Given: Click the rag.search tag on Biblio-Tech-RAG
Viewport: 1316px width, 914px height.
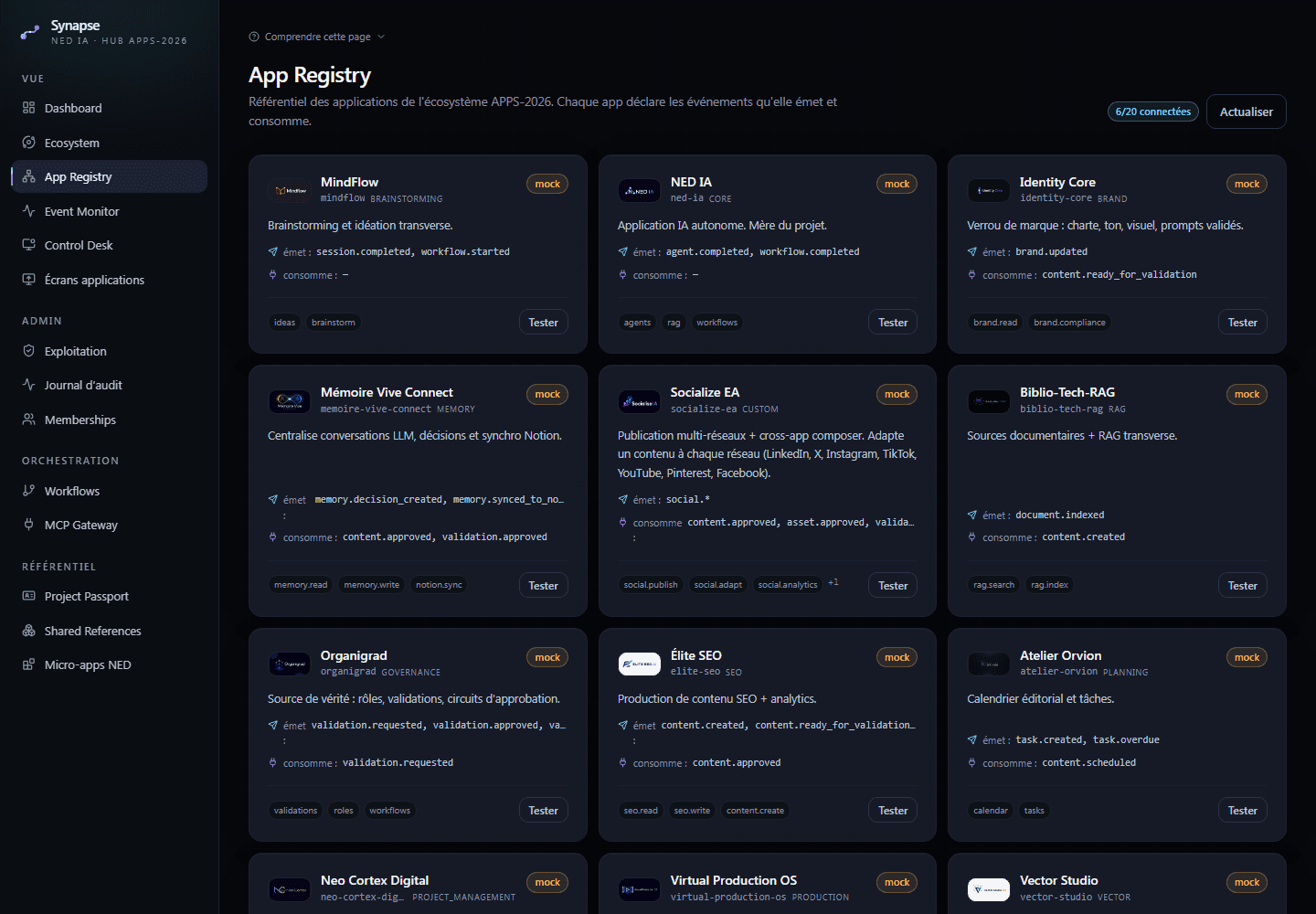Looking at the screenshot, I should pos(994,585).
